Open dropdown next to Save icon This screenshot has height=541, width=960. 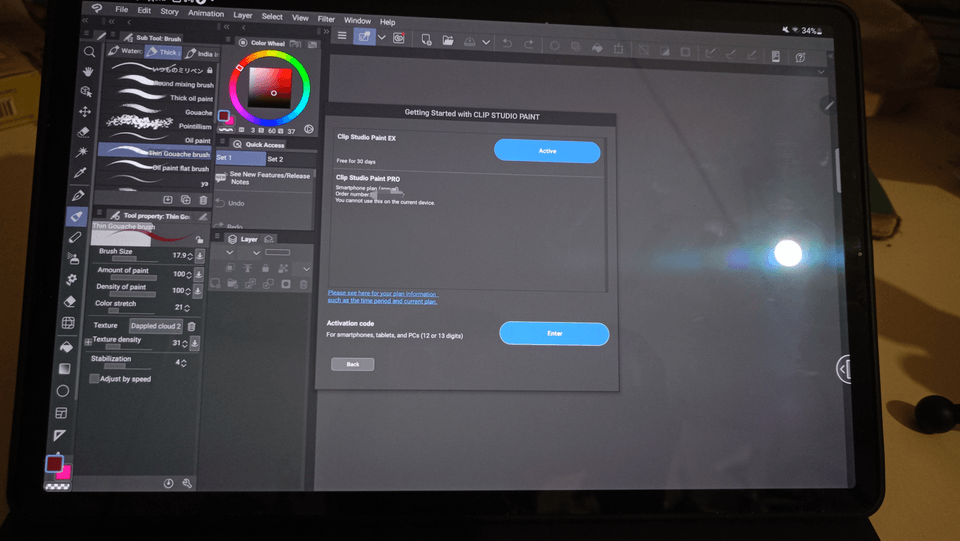click(x=486, y=42)
